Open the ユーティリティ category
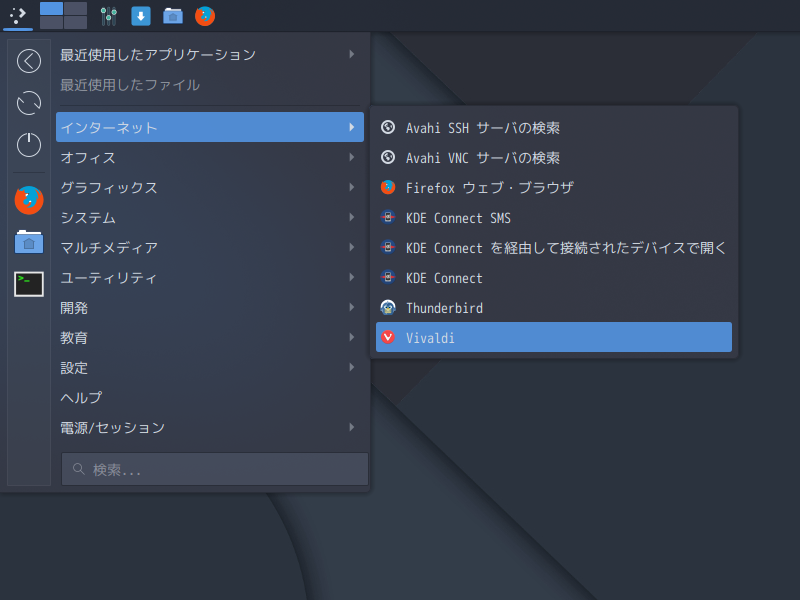The width and height of the screenshot is (800, 600). click(x=210, y=277)
